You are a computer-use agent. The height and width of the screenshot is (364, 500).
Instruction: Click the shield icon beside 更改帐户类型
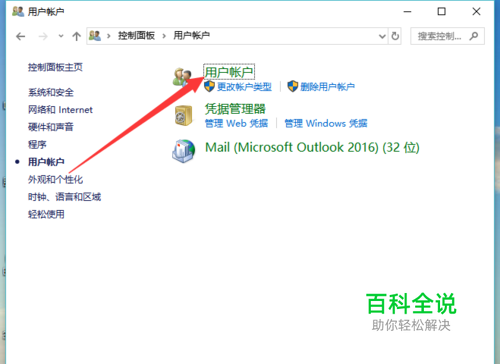click(209, 86)
